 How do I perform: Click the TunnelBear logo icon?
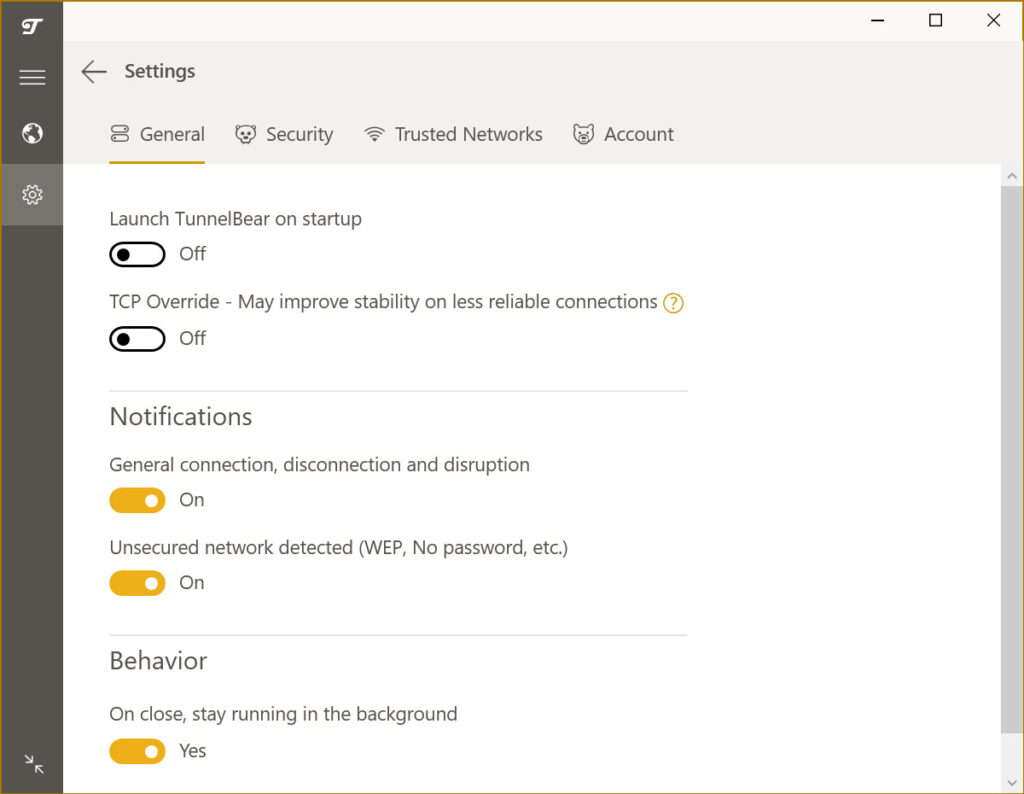click(x=31, y=26)
